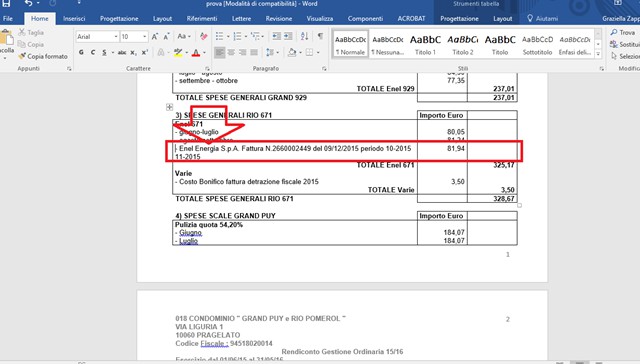Viewport: 640px width, 364px height.
Task: Switch to the ACROBAT tab
Action: pos(411,18)
